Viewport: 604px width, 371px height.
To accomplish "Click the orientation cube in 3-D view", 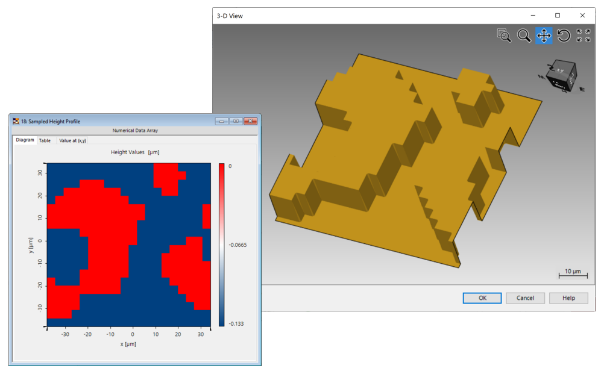I will [x=562, y=76].
